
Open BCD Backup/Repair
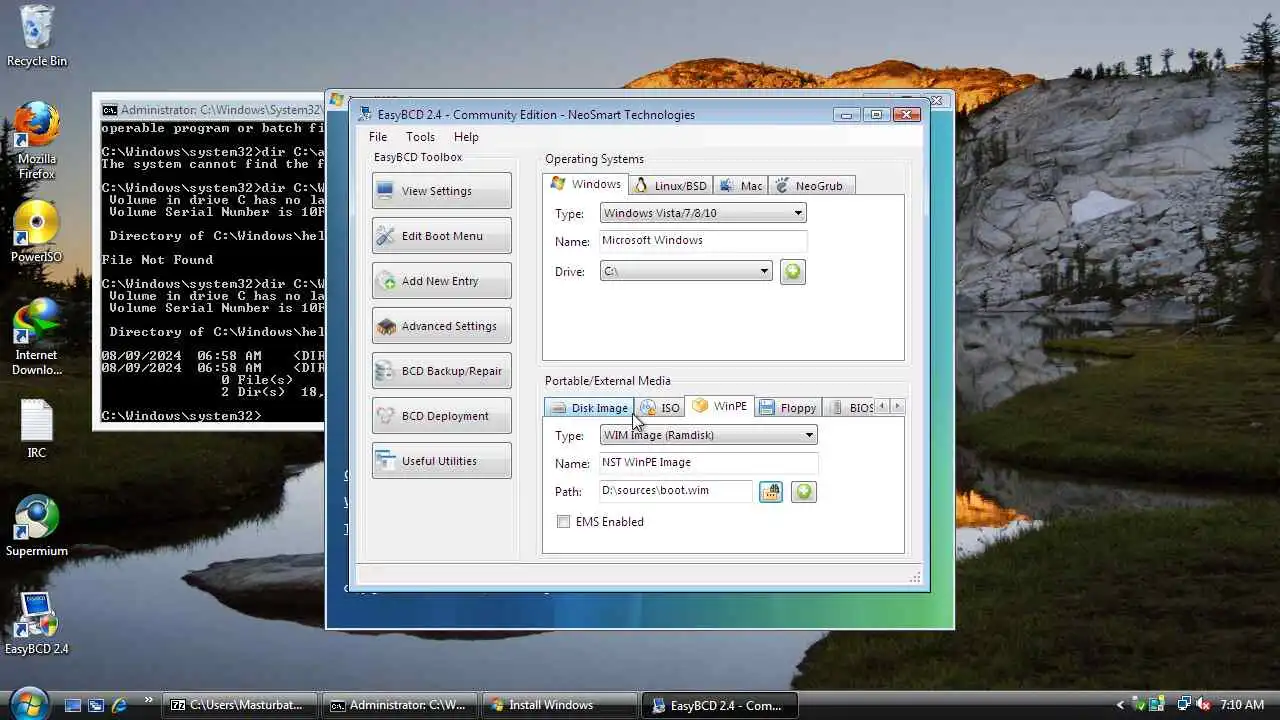[x=441, y=371]
